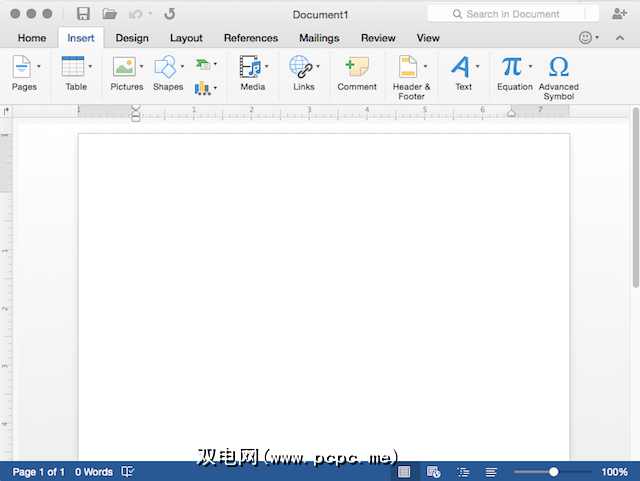640x481 pixels.
Task: Click the Links globe icon
Action: click(301, 67)
